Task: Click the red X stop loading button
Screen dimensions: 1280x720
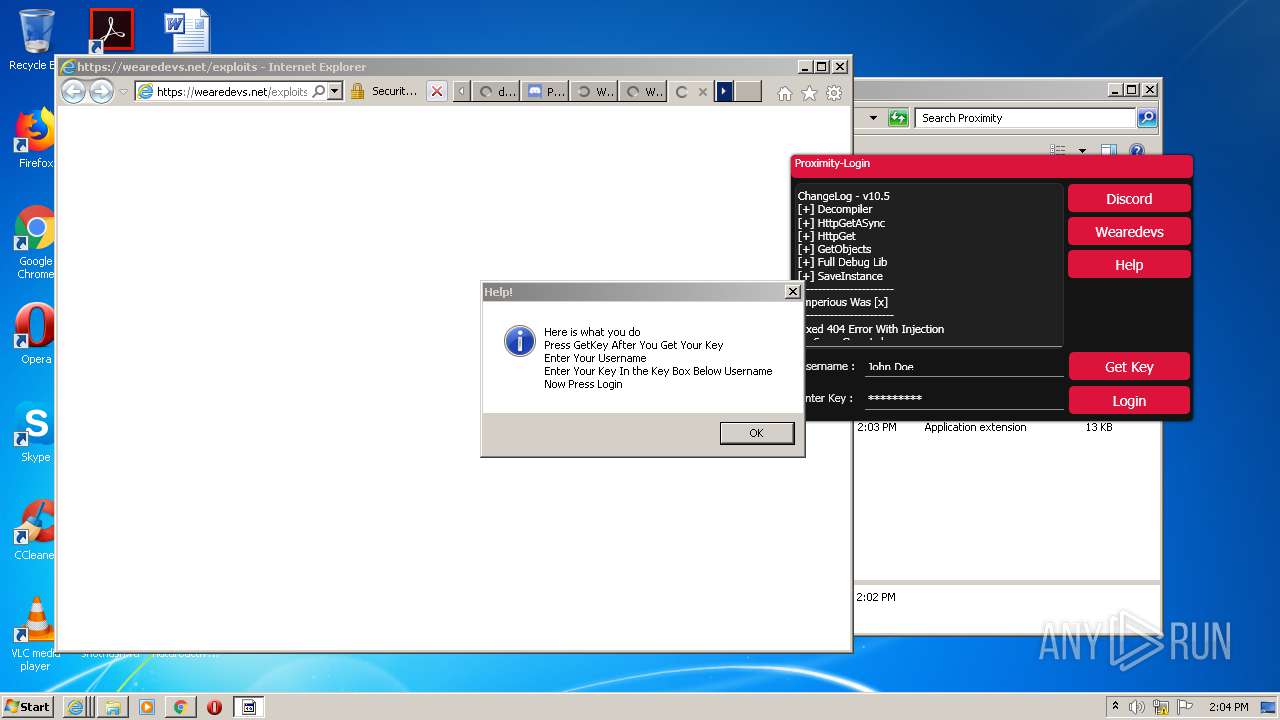Action: 437,91
